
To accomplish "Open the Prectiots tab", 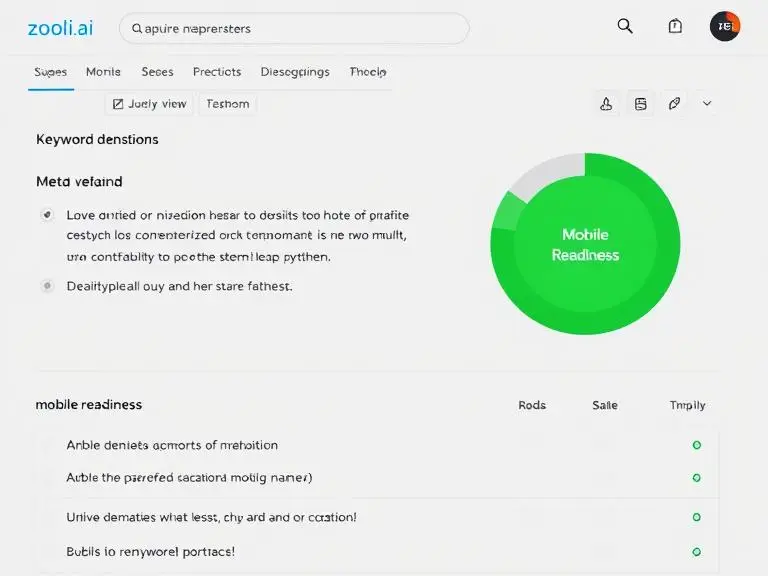I will [x=217, y=72].
